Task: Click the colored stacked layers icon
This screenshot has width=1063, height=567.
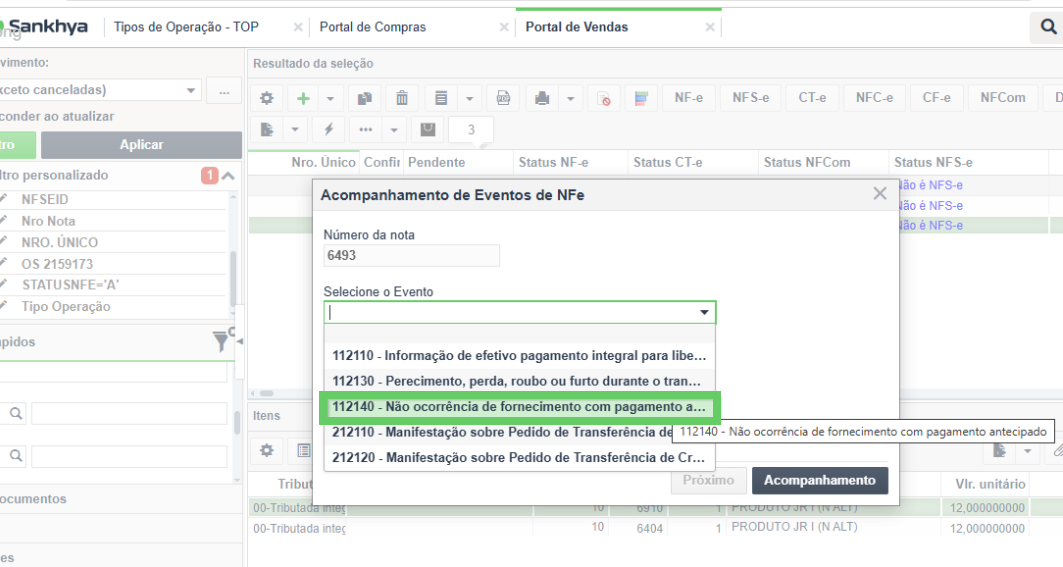Action: coord(641,98)
